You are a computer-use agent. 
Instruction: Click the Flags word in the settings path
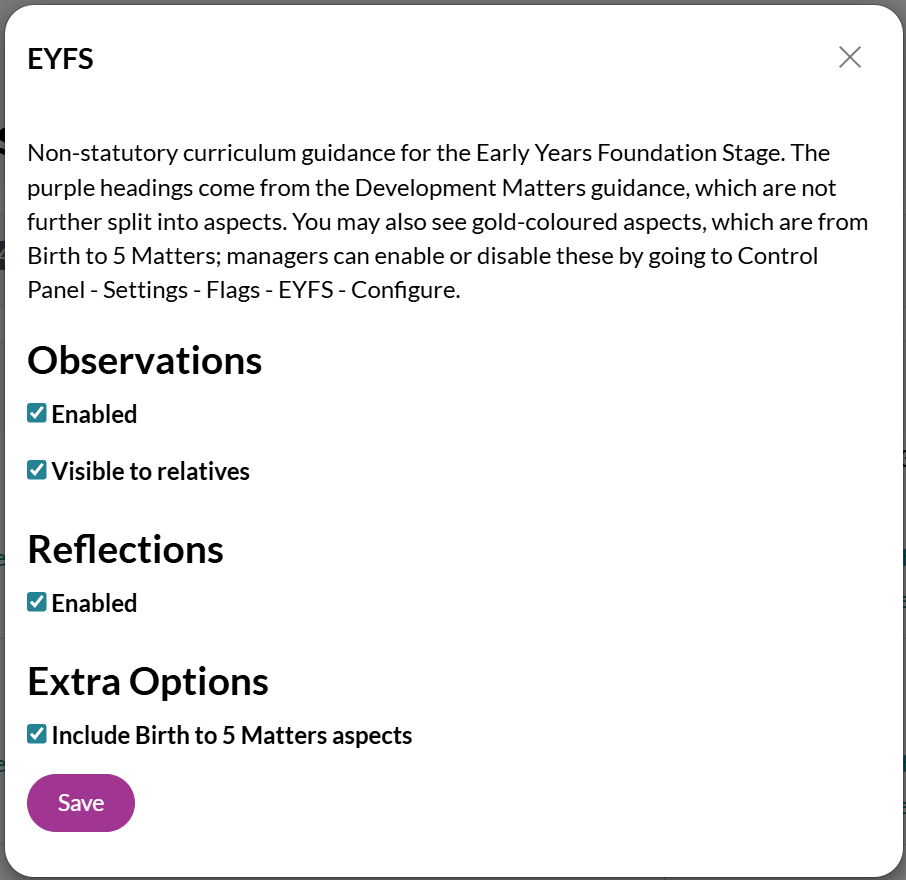click(x=233, y=290)
